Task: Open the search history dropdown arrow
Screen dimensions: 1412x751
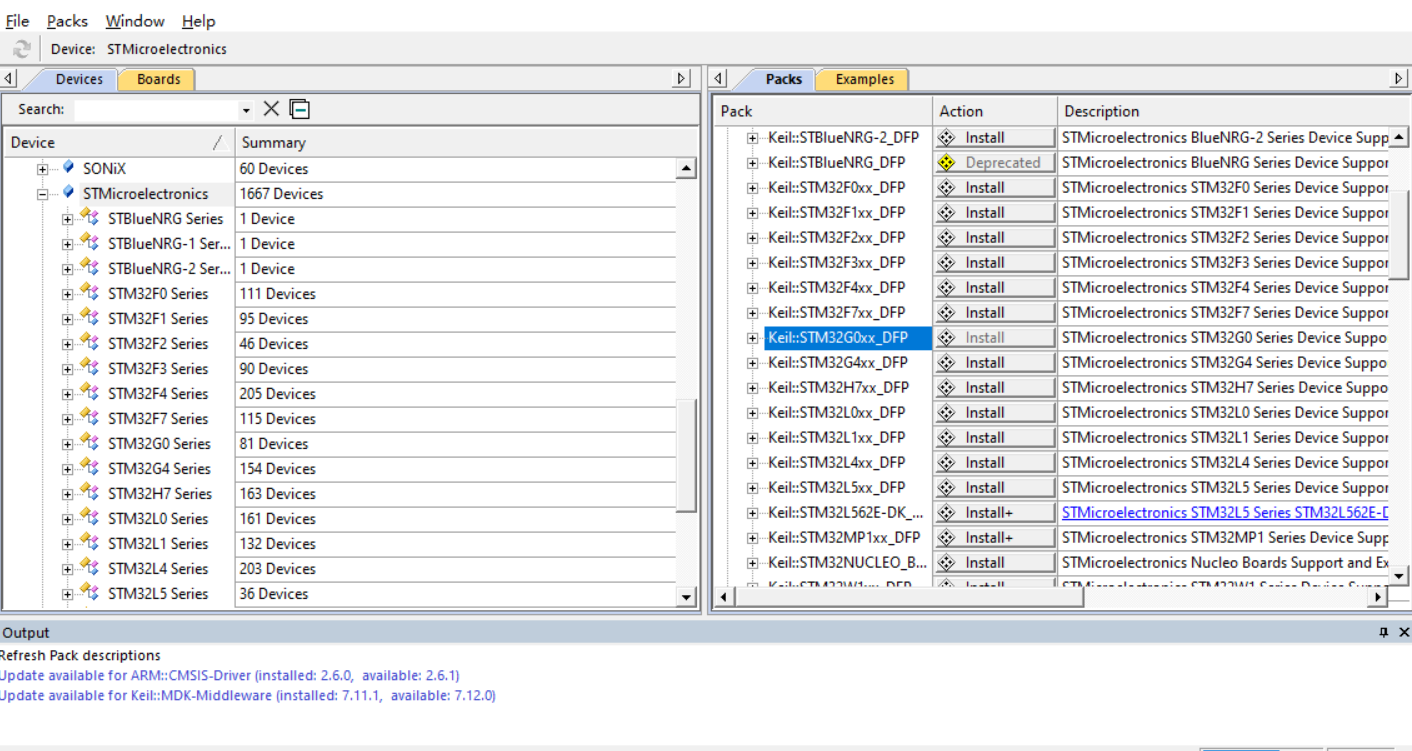Action: pyautogui.click(x=246, y=110)
